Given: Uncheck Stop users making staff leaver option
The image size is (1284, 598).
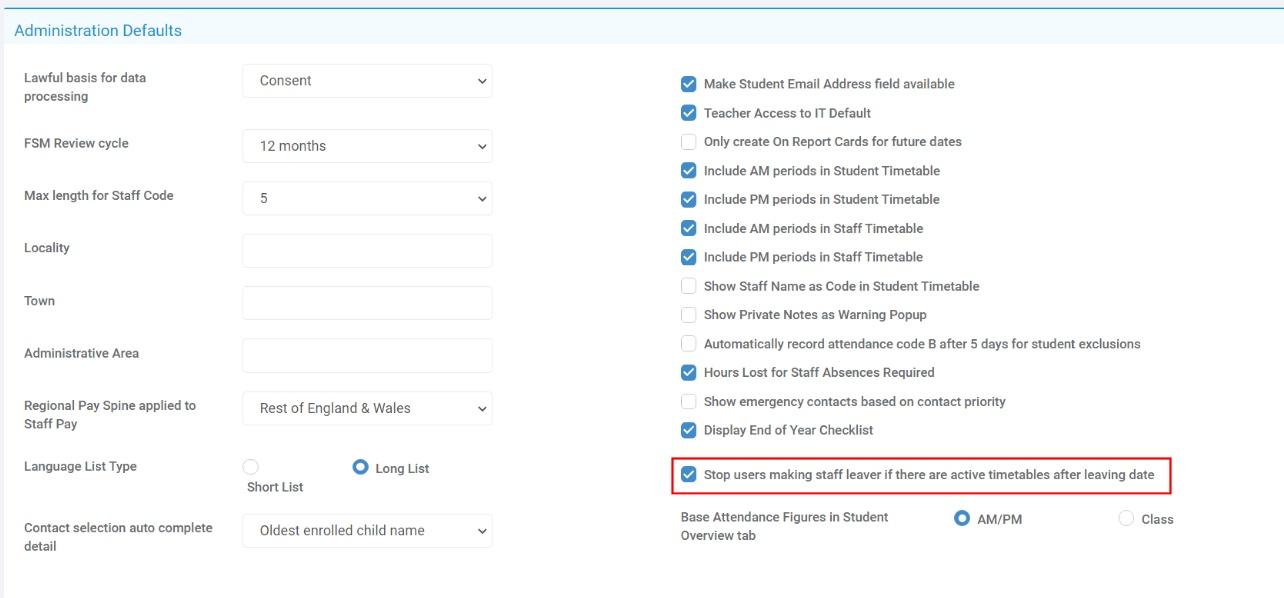Looking at the screenshot, I should (x=688, y=474).
